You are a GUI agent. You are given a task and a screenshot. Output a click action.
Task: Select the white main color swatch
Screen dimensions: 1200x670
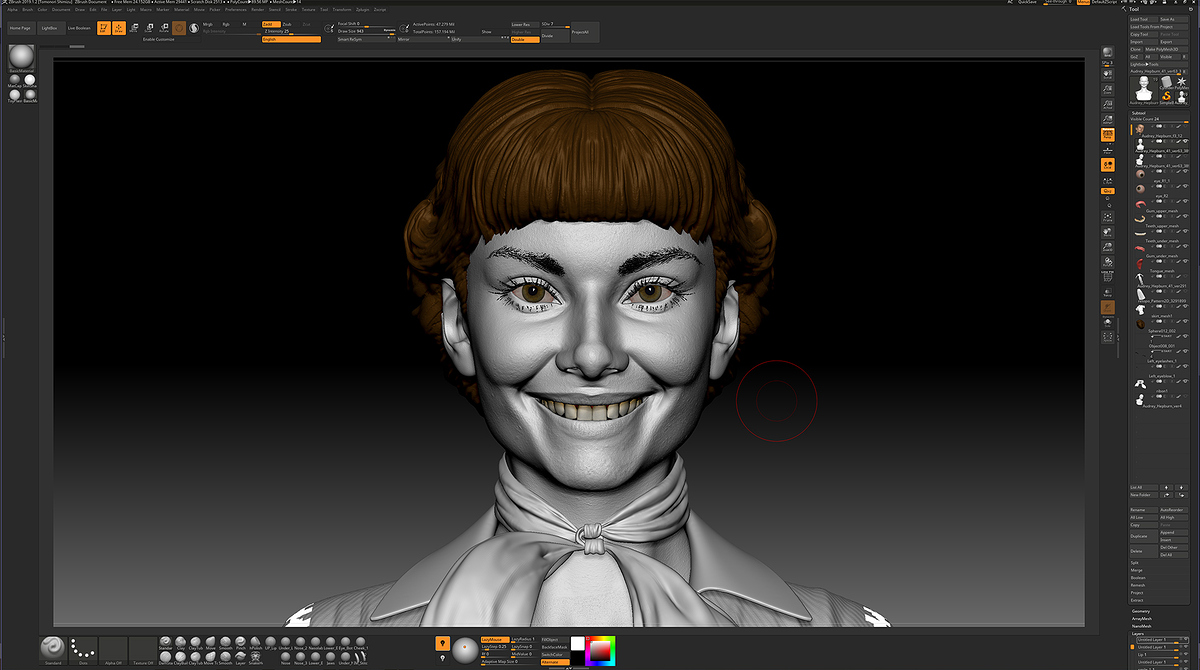point(577,643)
